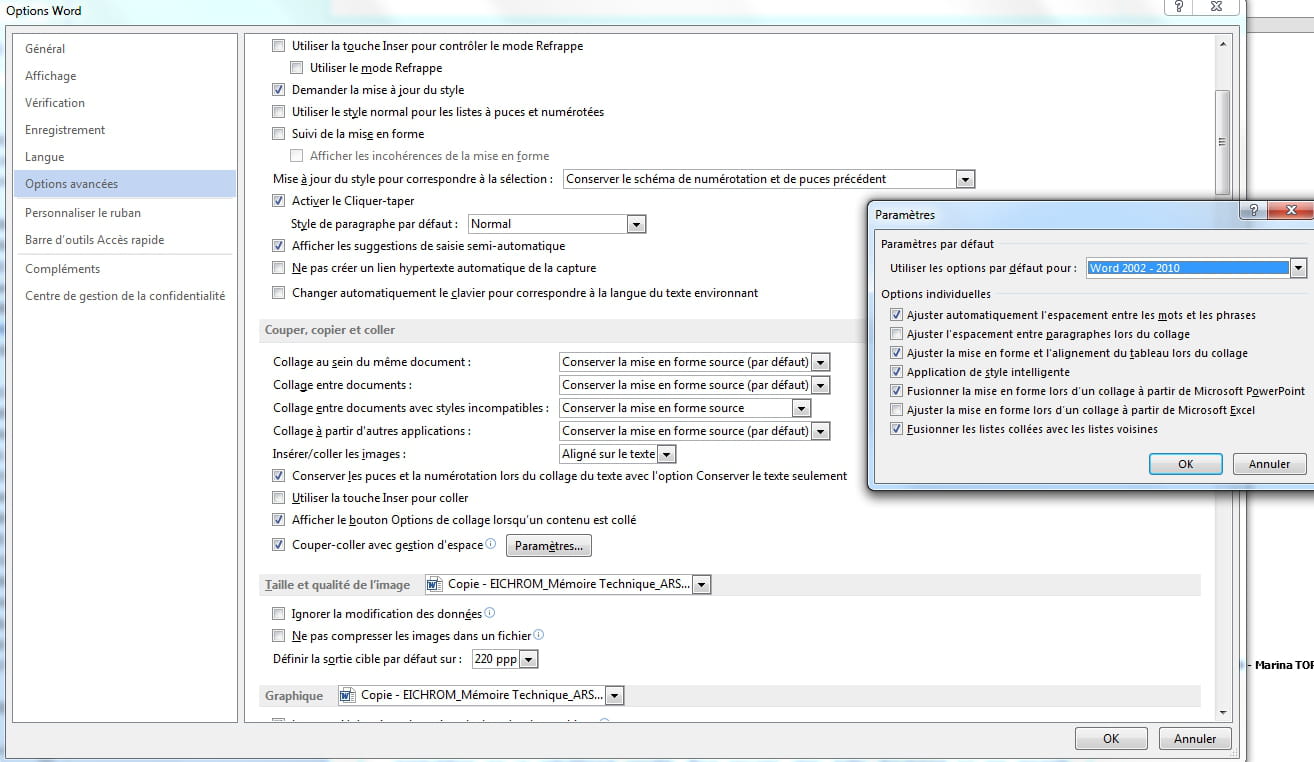Expand the Insérer/coller les images dropdown

(667, 454)
